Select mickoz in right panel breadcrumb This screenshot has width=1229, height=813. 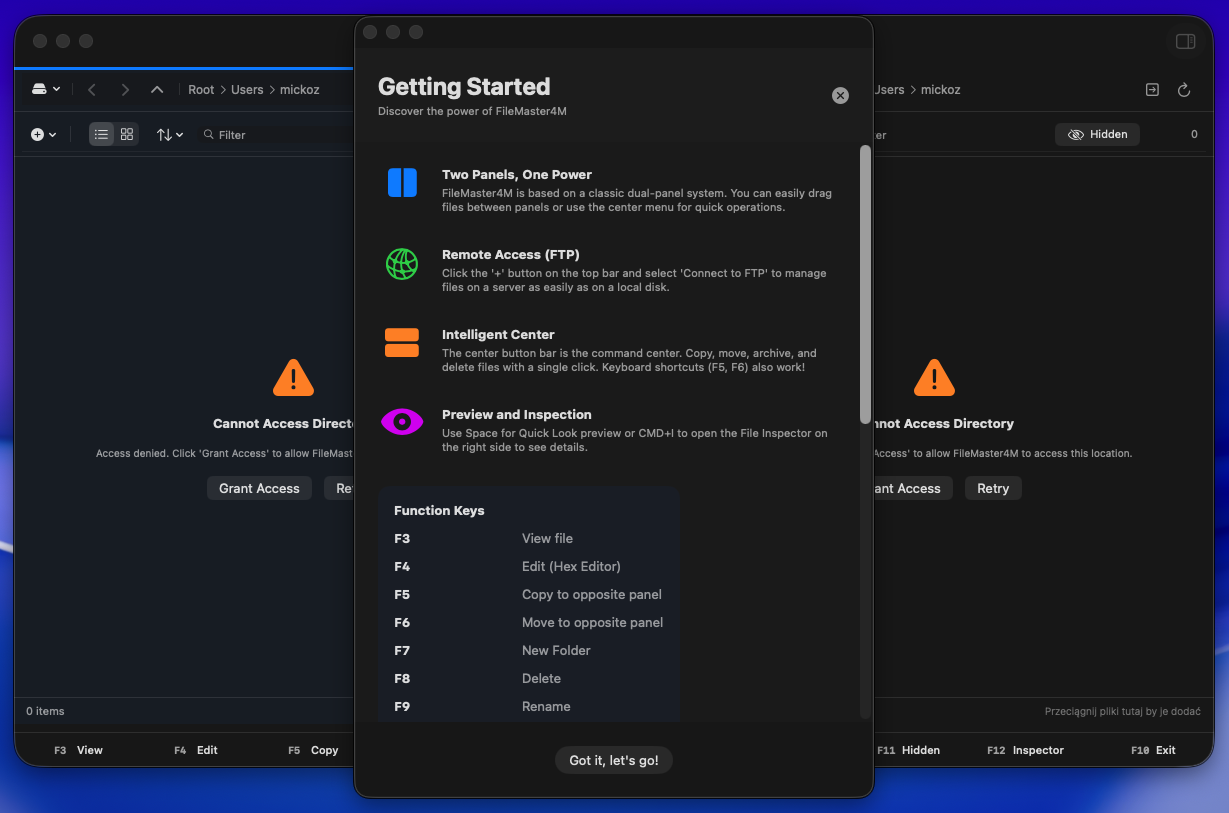[940, 90]
